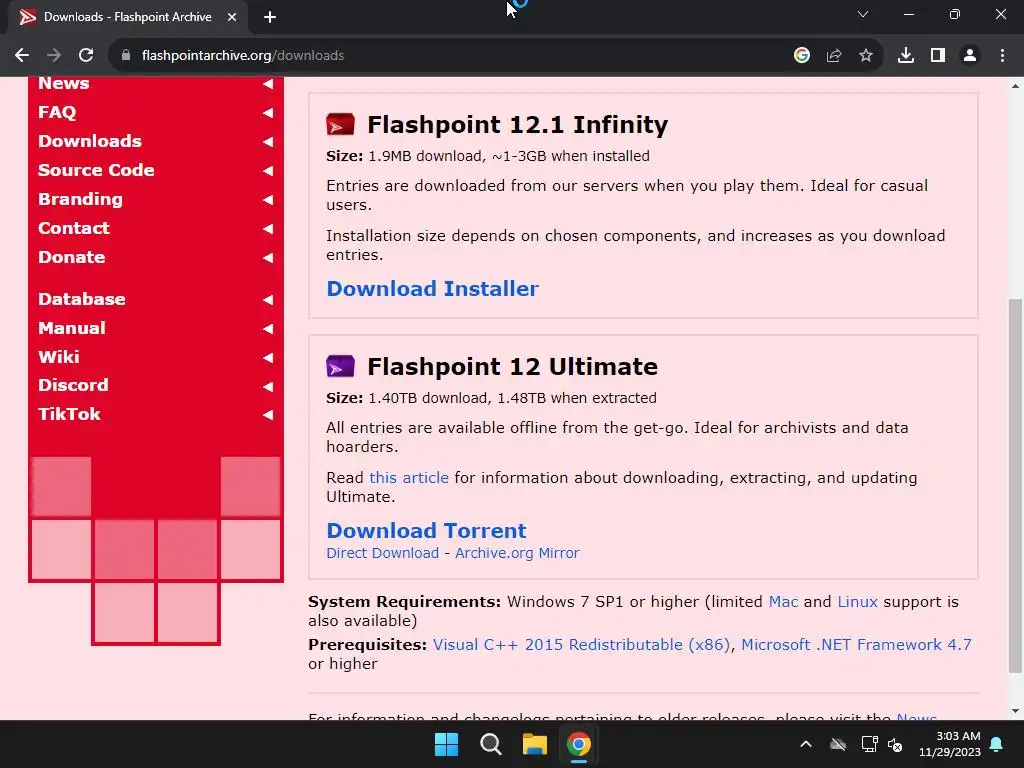1024x768 pixels.
Task: Click the scrollbar up arrow
Action: coord(1015,86)
